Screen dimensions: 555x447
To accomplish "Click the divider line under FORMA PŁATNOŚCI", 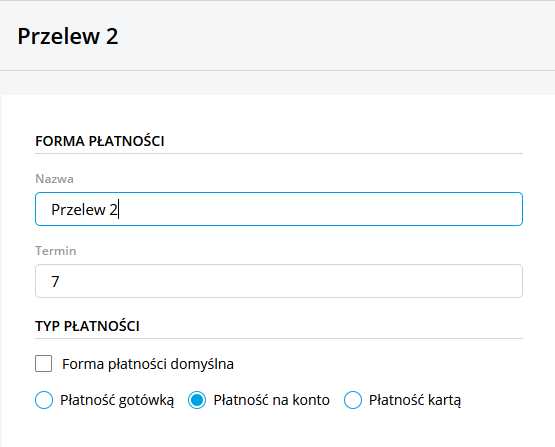I will click(x=279, y=154).
